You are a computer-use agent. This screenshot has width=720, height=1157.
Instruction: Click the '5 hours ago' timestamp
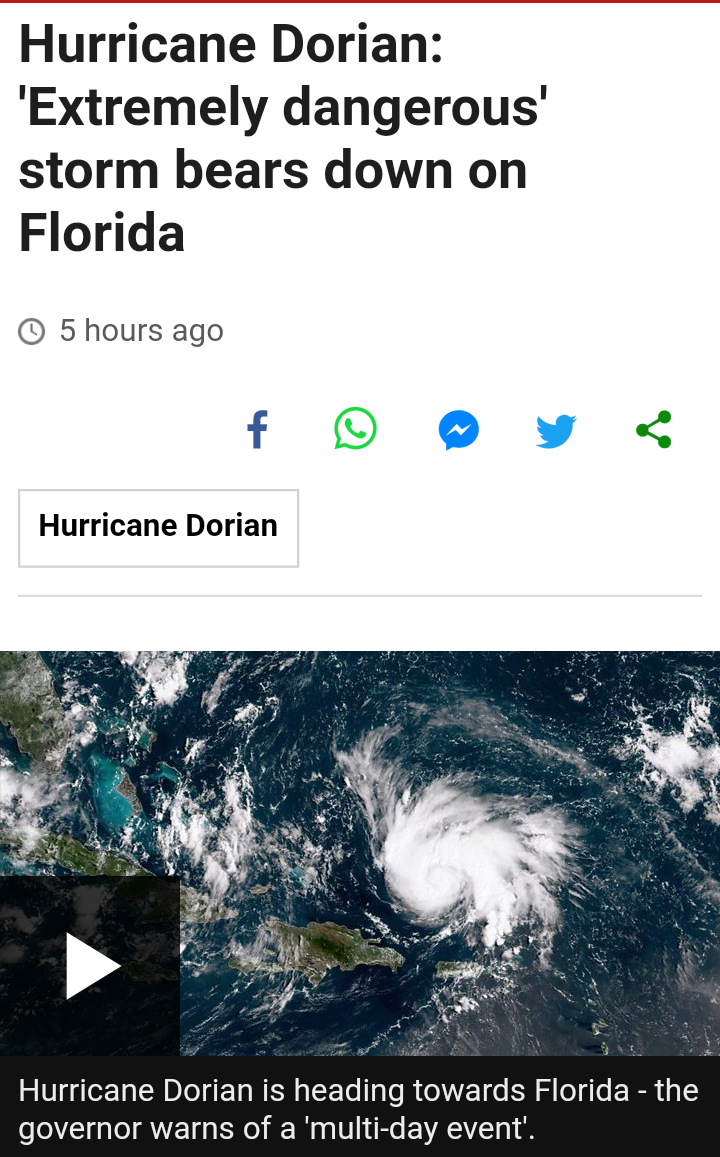pyautogui.click(x=142, y=331)
